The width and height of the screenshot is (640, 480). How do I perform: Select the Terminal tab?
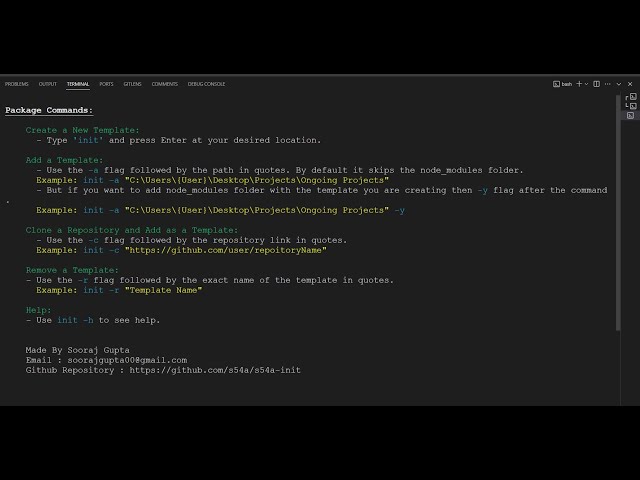(78, 84)
